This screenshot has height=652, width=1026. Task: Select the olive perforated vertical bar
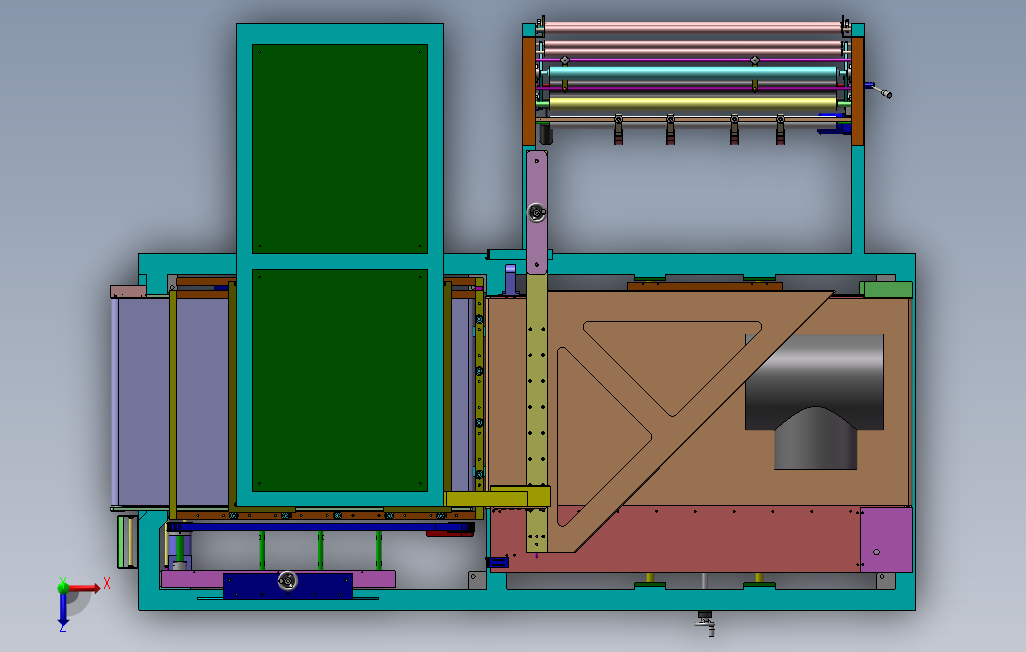[x=537, y=412]
